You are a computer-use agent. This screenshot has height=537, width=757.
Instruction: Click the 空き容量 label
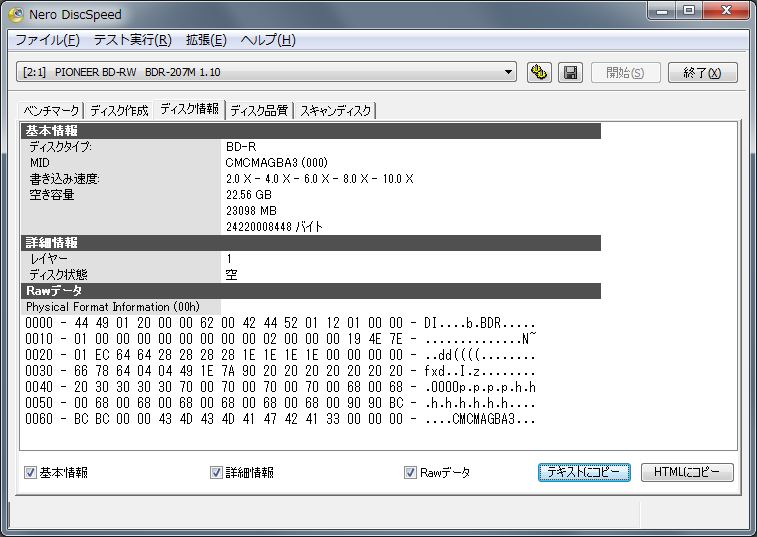coord(52,195)
